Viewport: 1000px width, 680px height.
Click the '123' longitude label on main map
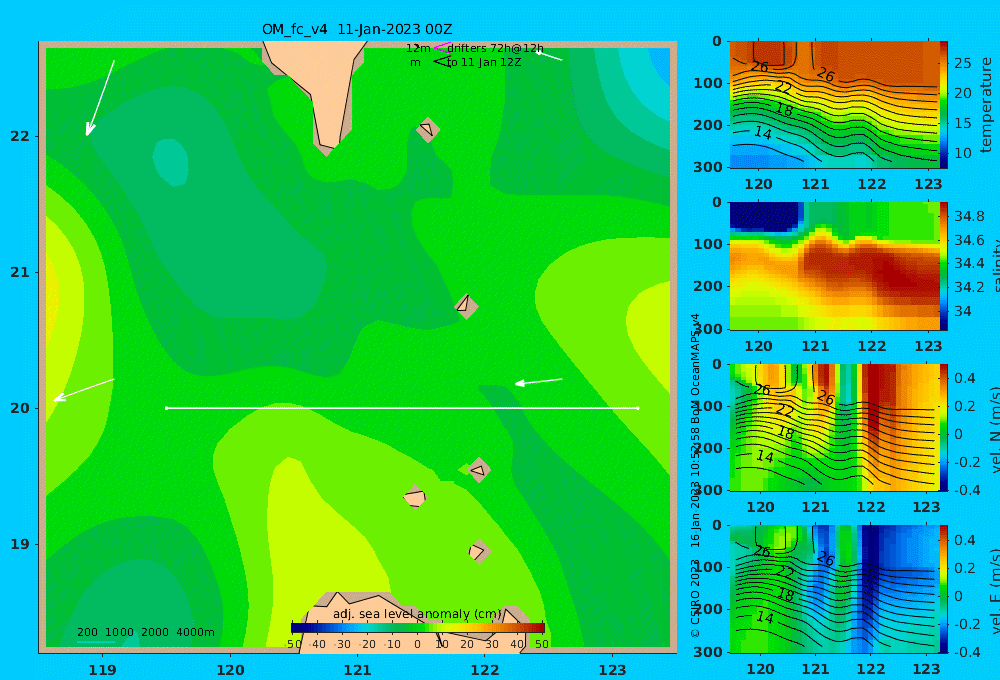tap(612, 670)
